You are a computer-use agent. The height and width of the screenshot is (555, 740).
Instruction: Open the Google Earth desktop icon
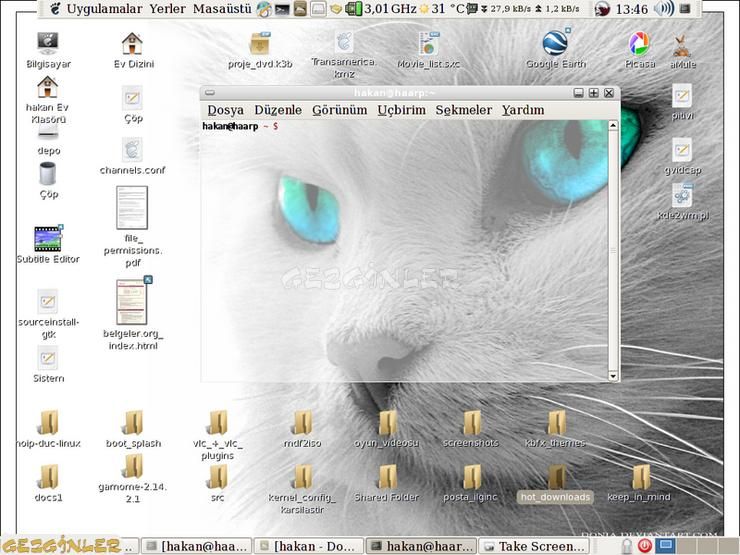pyautogui.click(x=555, y=45)
